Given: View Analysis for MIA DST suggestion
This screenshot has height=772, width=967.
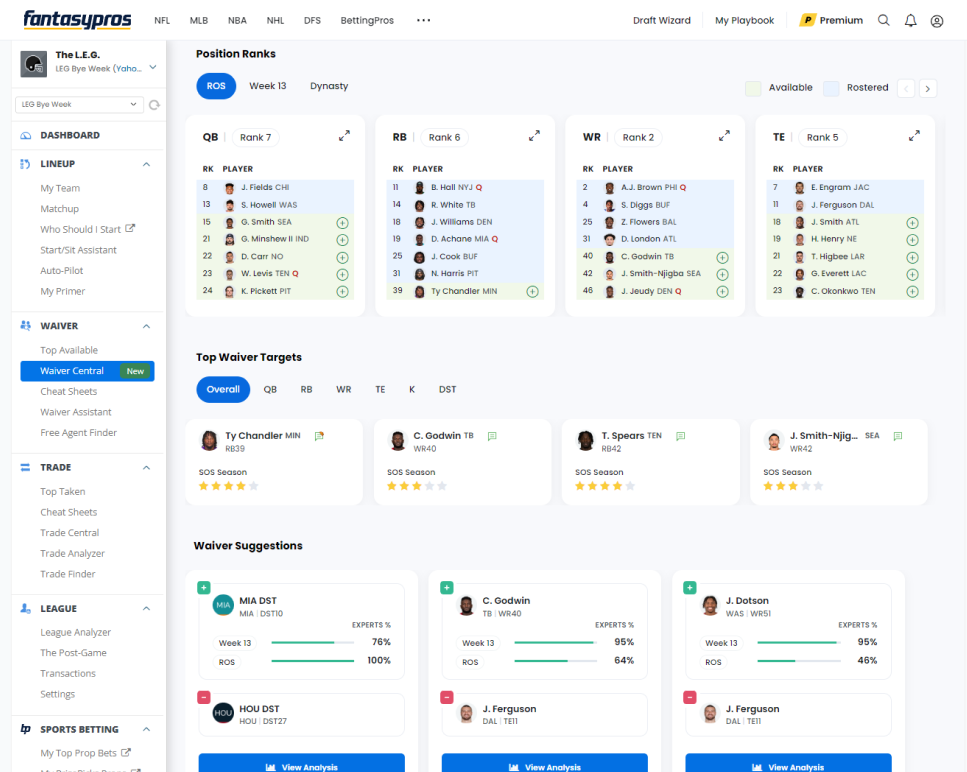Looking at the screenshot, I should pyautogui.click(x=302, y=763).
